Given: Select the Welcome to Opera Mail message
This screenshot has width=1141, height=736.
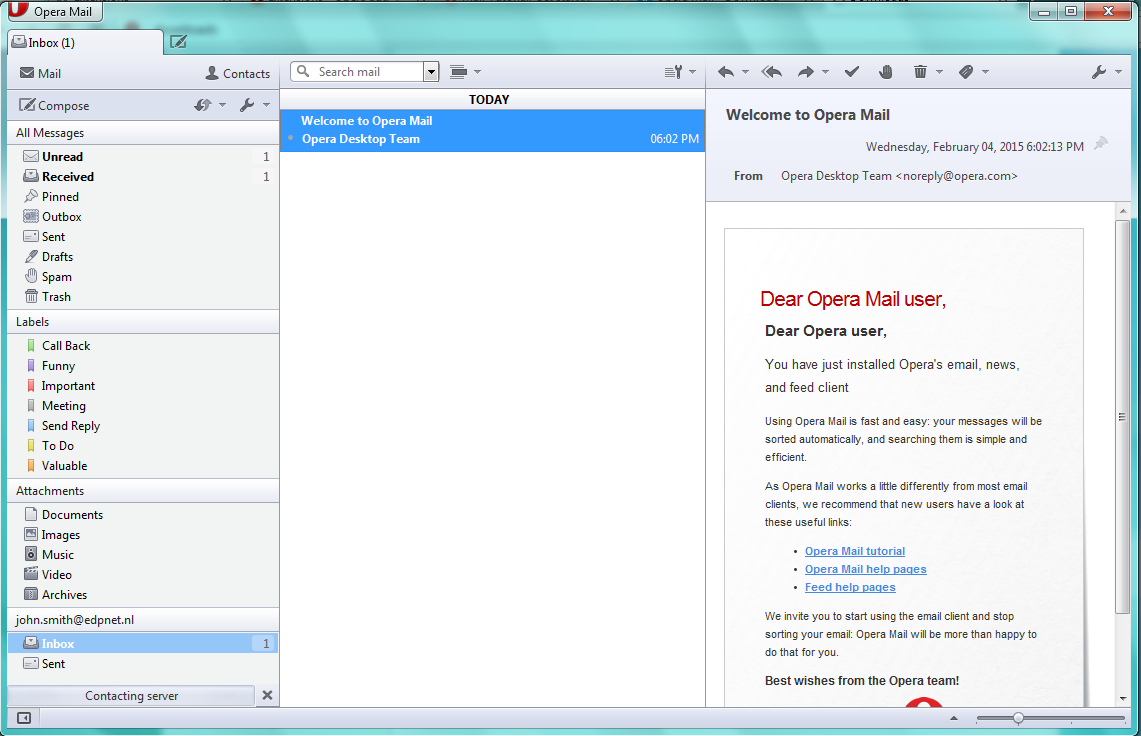Looking at the screenshot, I should 493,130.
